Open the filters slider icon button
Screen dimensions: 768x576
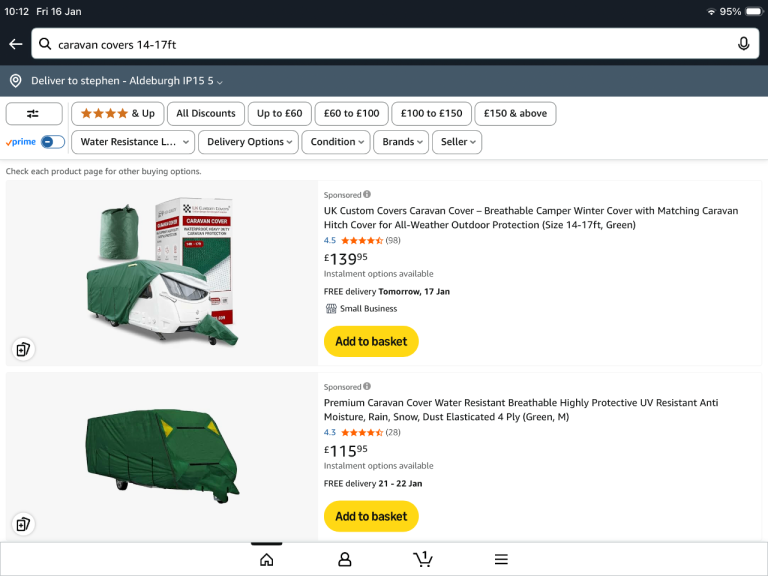[x=34, y=114]
